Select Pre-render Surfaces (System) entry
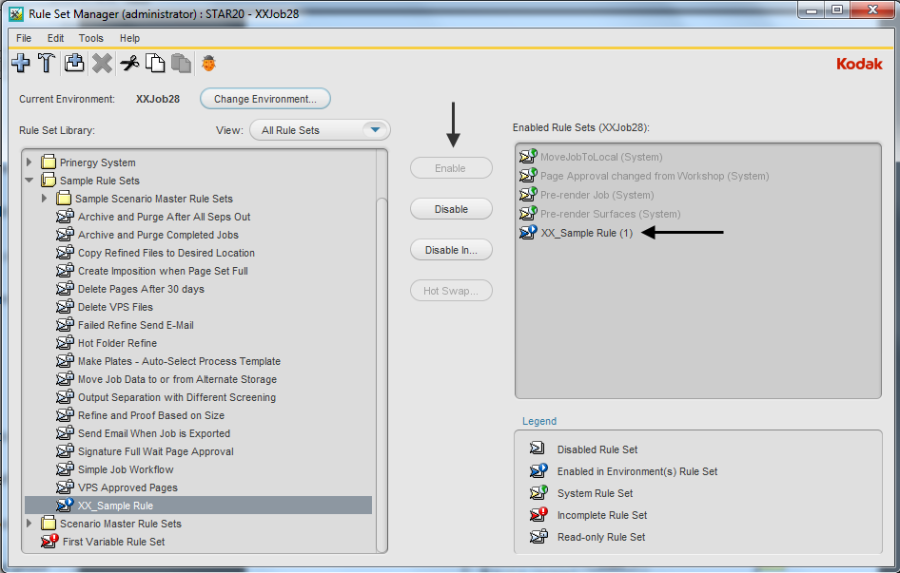 [610, 214]
